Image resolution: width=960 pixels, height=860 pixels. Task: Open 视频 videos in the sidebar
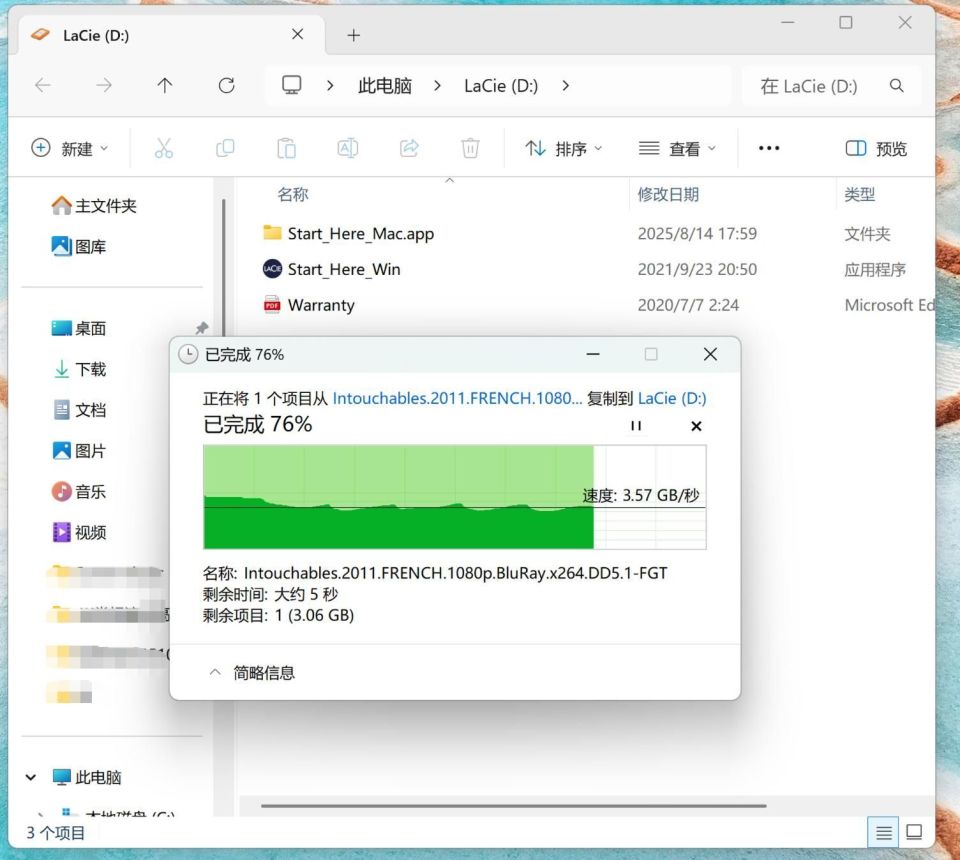pos(78,533)
